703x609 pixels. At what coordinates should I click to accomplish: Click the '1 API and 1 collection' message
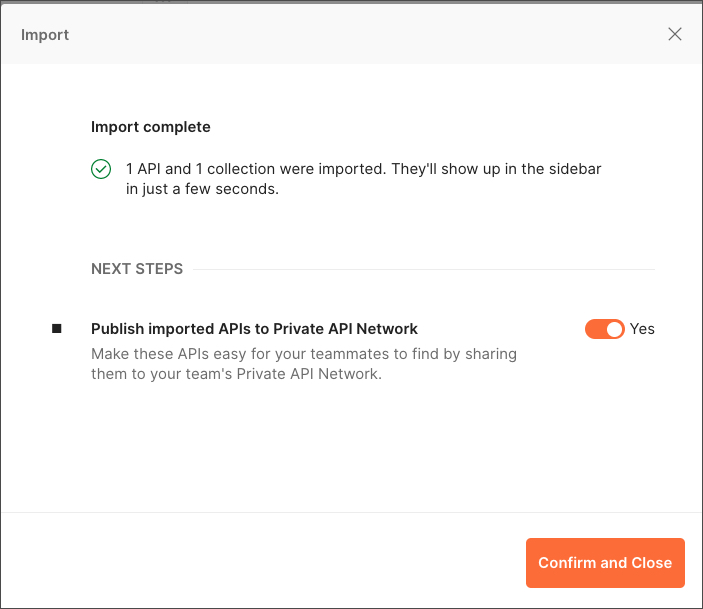[363, 179]
